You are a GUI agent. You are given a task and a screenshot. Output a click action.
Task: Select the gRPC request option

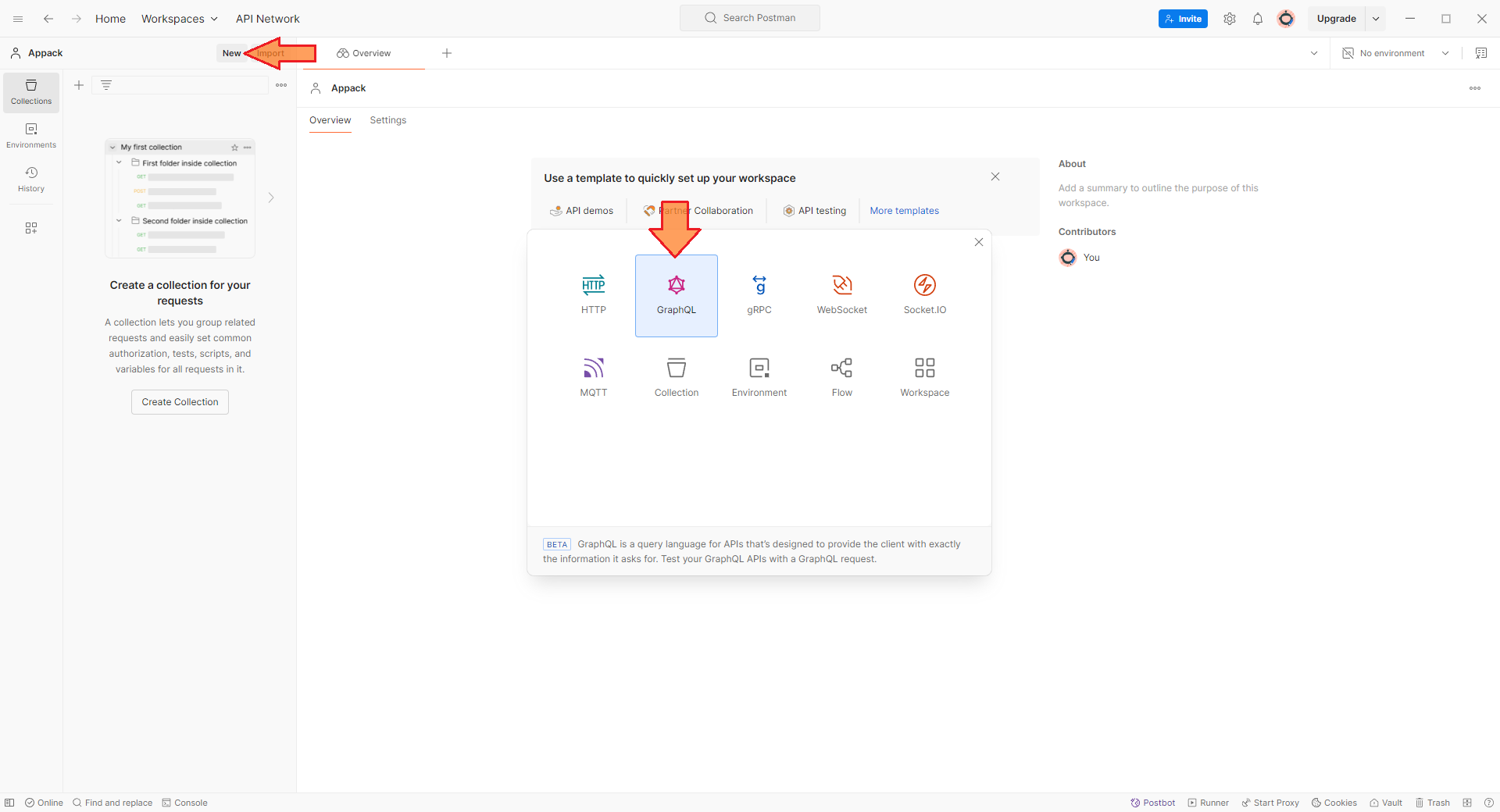point(759,295)
